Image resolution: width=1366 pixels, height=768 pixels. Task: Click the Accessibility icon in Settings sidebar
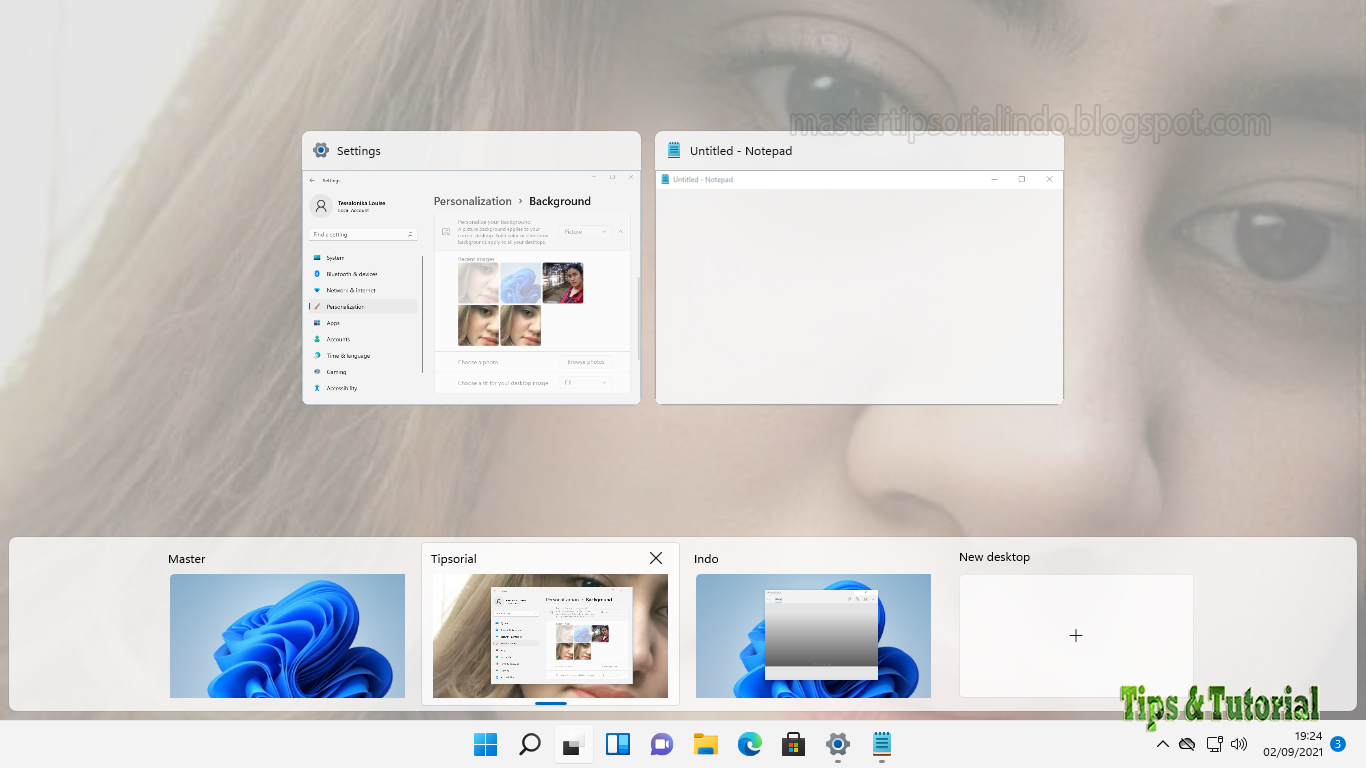[x=317, y=388]
